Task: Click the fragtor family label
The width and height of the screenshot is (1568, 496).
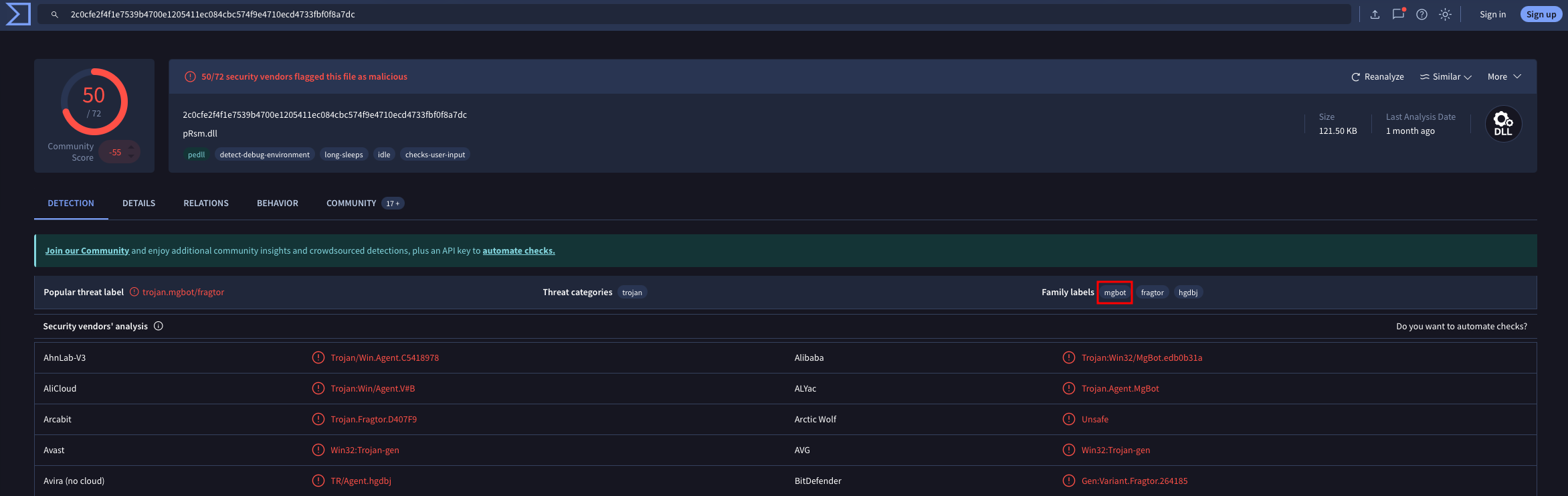Action: [1152, 293]
